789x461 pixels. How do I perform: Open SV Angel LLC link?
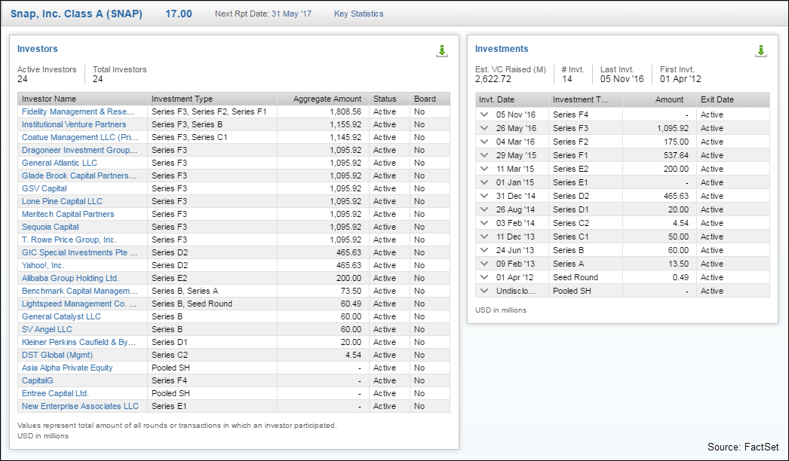pyautogui.click(x=47, y=329)
